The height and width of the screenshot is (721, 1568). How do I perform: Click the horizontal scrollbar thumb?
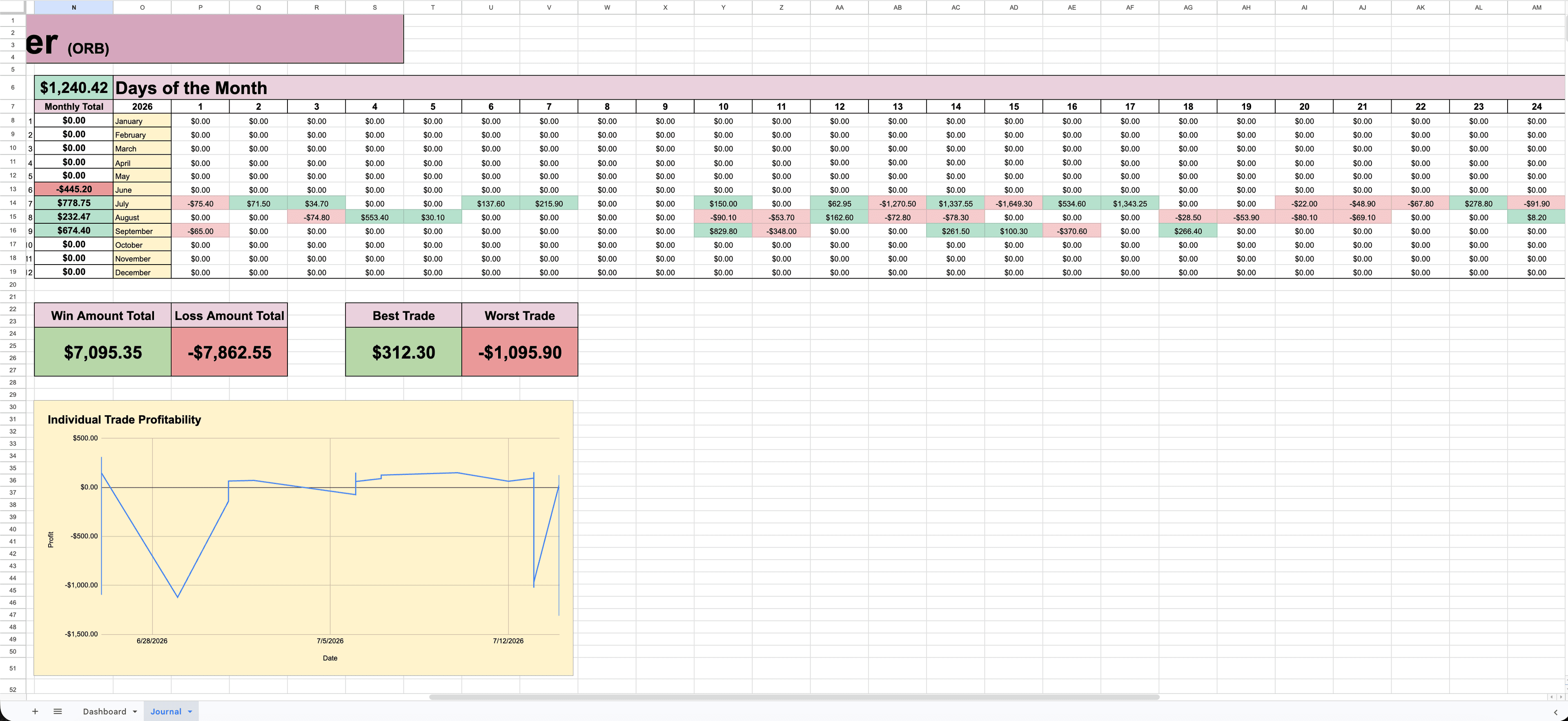tap(794, 697)
